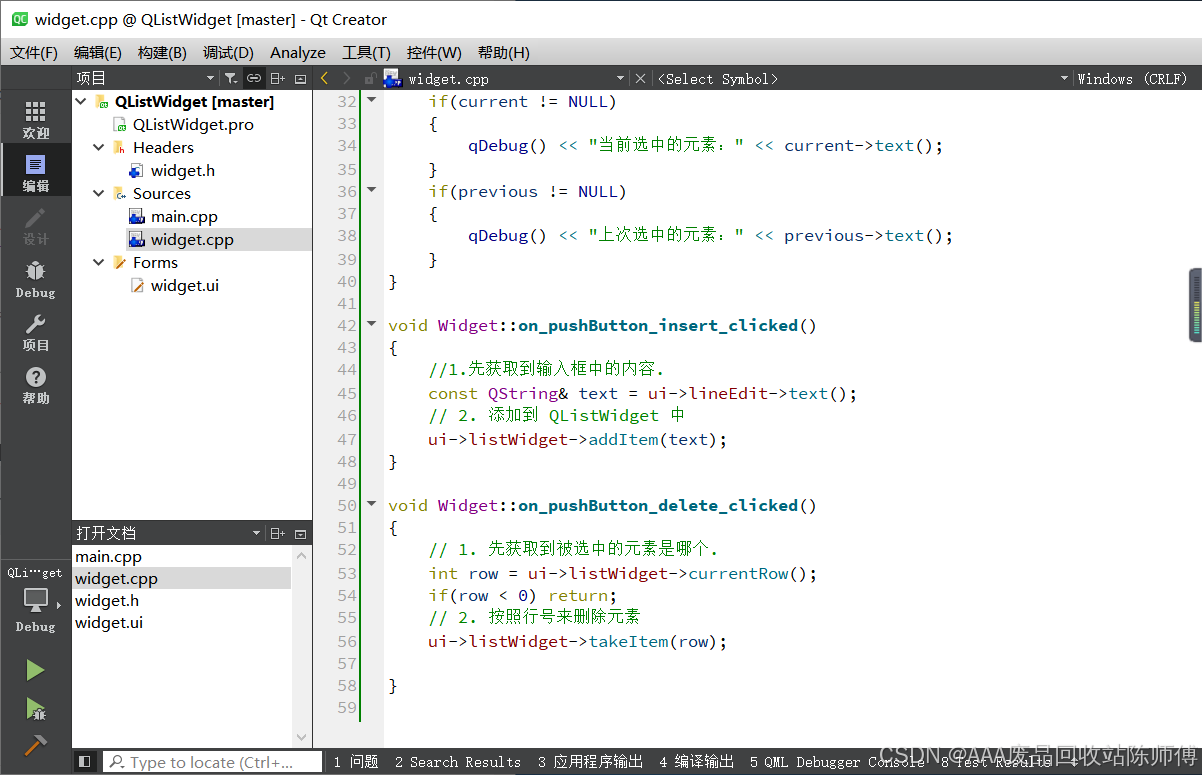Split the open documents panel
This screenshot has width=1202, height=775.
277,533
